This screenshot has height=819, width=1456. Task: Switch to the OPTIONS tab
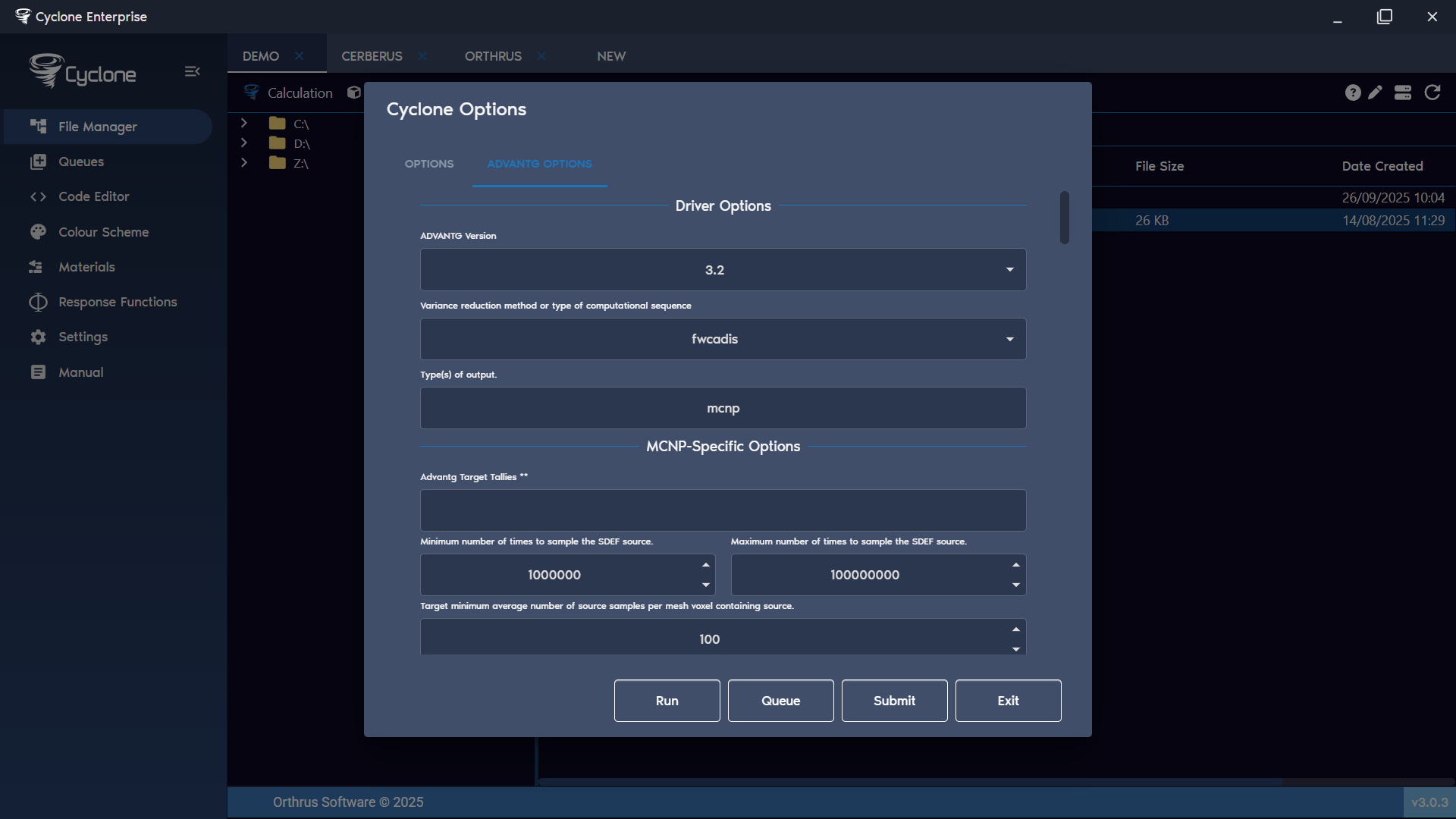tap(428, 164)
